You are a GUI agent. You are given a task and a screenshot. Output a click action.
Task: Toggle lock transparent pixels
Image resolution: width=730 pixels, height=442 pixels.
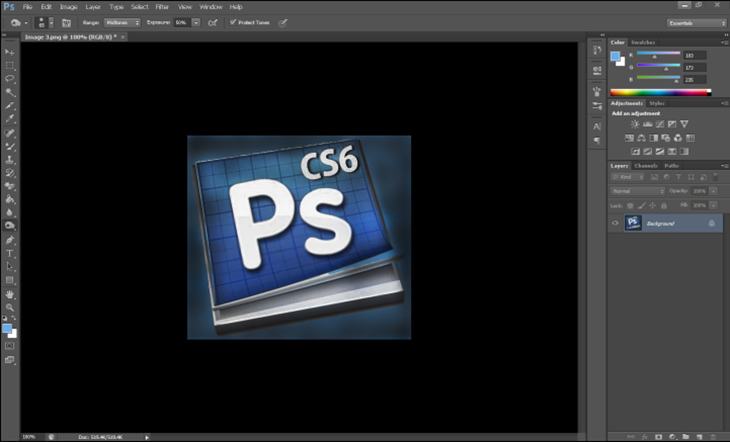point(630,205)
